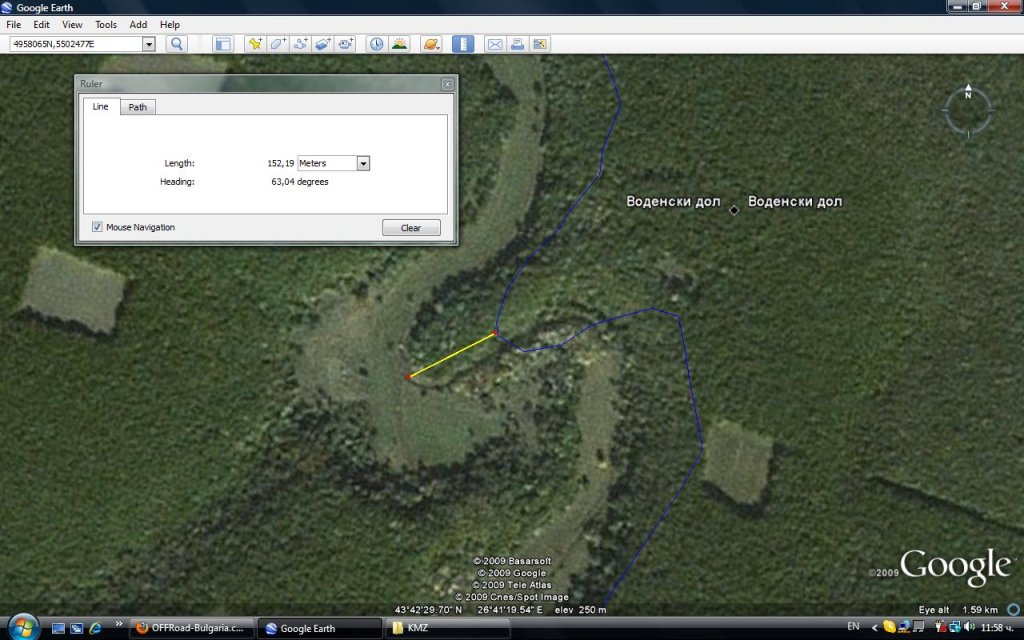Show historical imagery clock icon

(377, 44)
